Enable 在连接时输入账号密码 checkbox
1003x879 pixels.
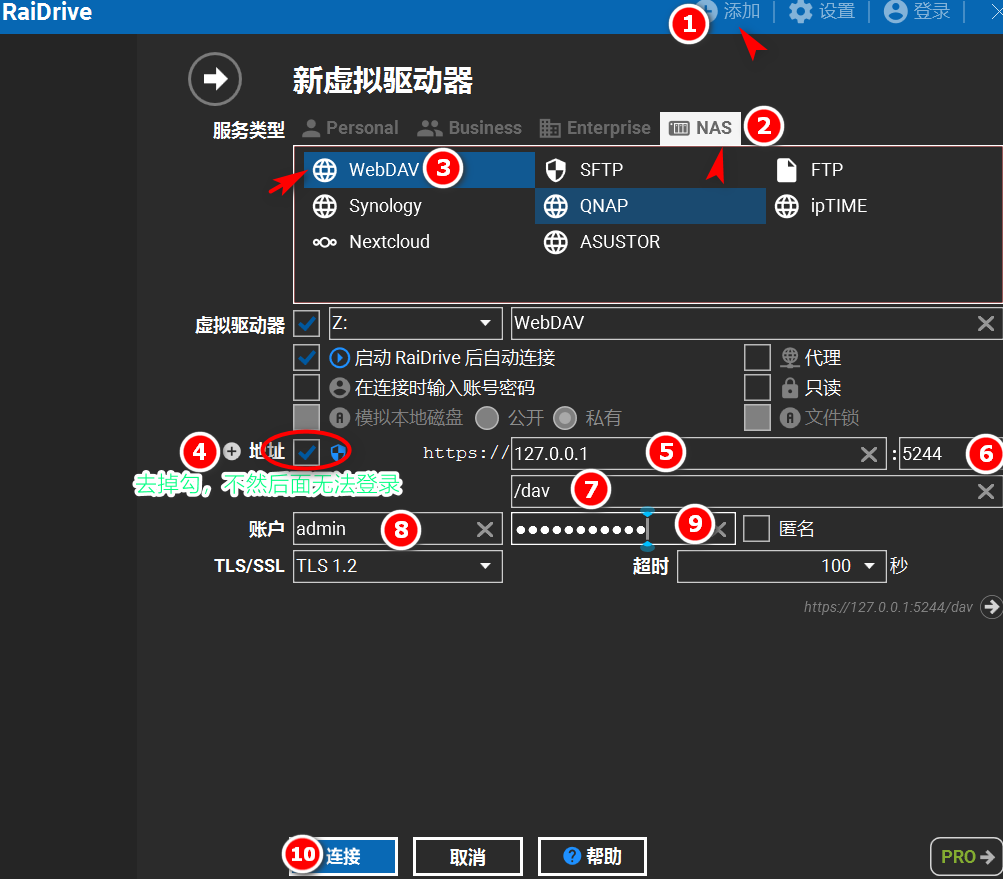tap(306, 388)
